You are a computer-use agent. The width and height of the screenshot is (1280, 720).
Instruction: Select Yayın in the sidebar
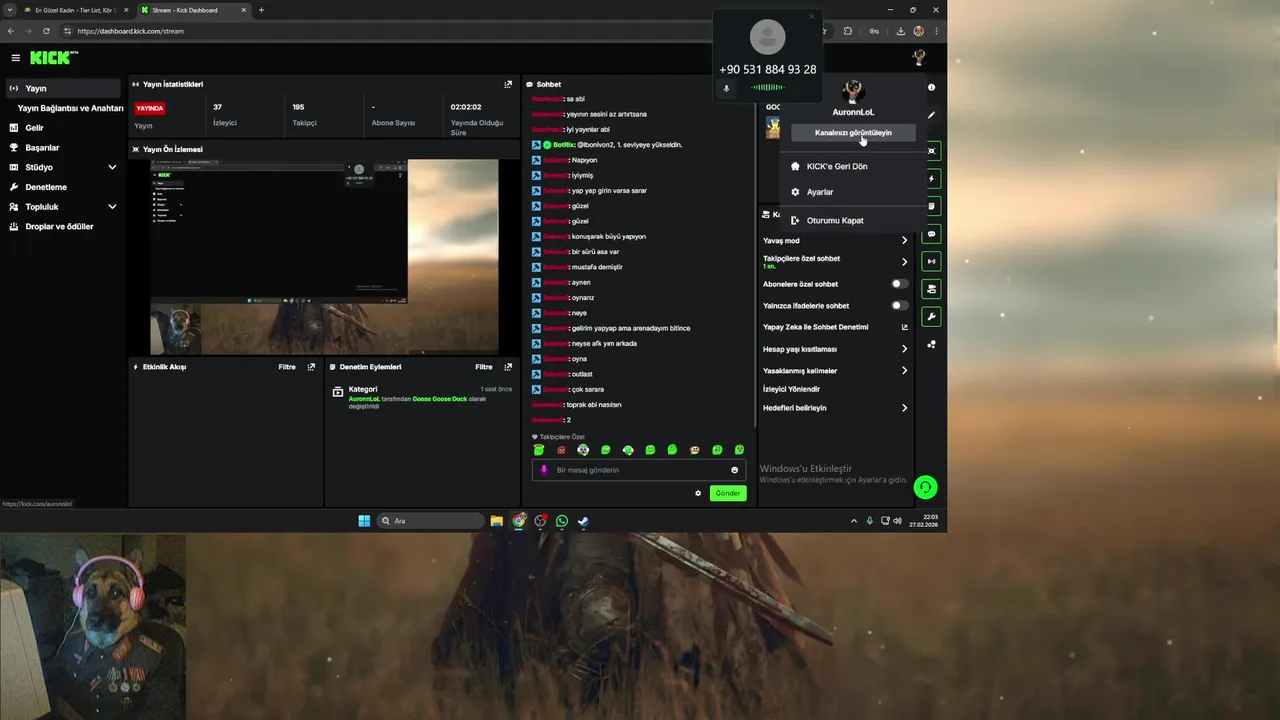point(64,88)
